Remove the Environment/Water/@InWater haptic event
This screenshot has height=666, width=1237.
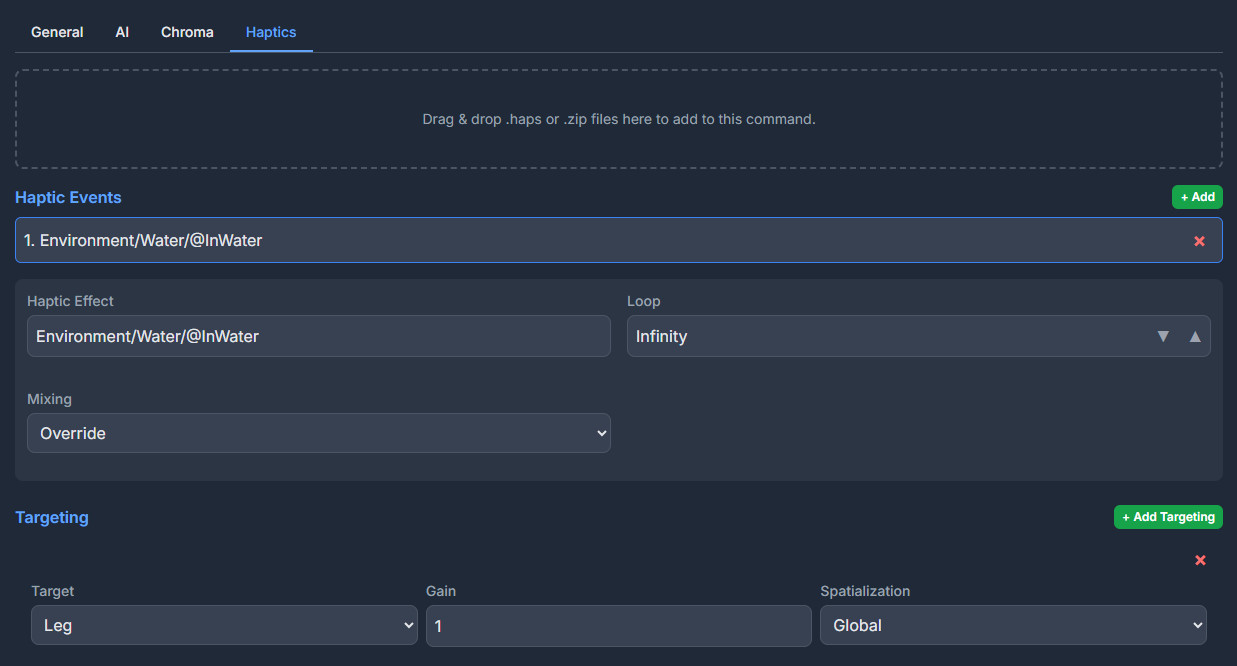click(x=1199, y=241)
